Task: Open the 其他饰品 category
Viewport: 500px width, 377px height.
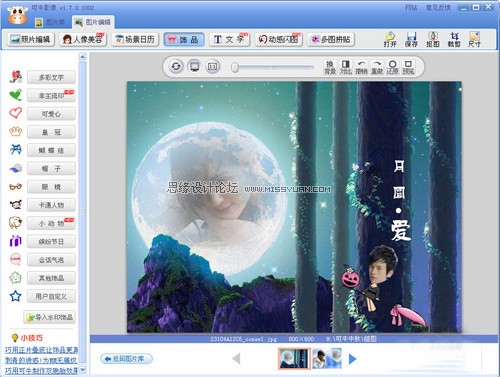Action: [x=51, y=278]
